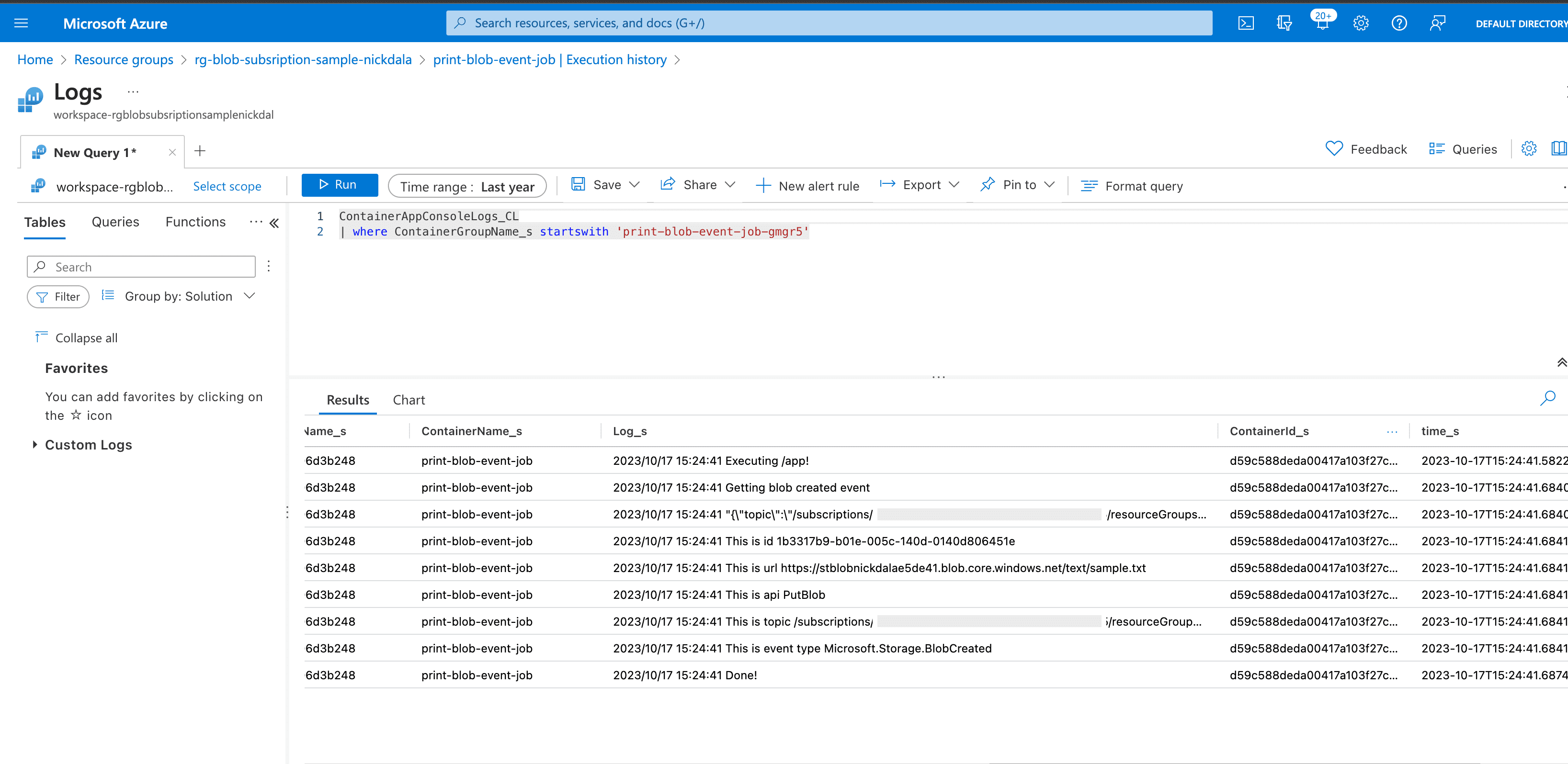This screenshot has height=764, width=1568.
Task: Expand the Export dropdown arrow
Action: click(954, 184)
